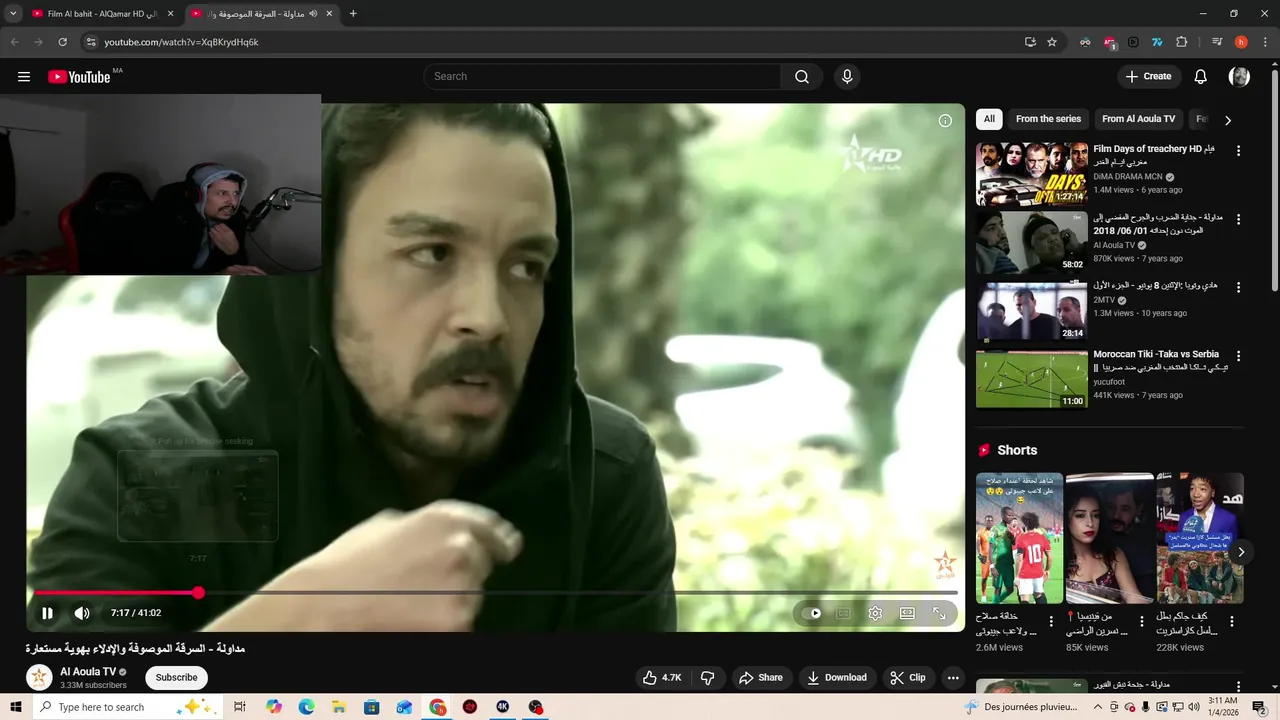
Task: Open the account avatar menu
Action: click(1239, 77)
